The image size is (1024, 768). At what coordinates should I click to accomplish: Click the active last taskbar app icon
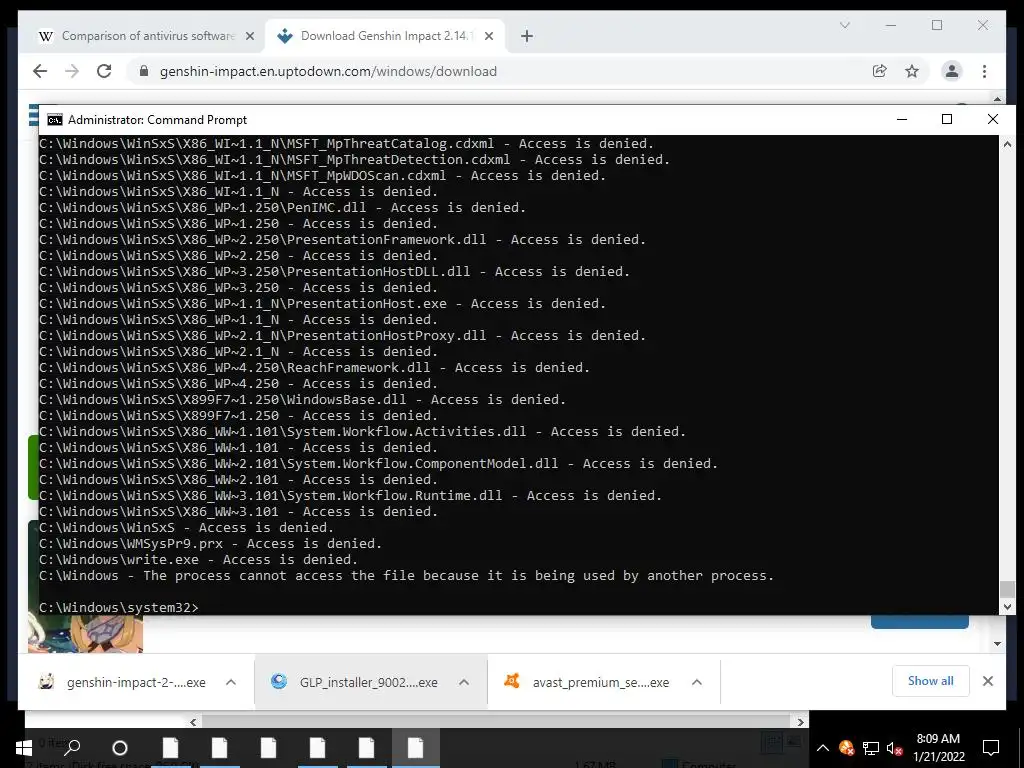[x=415, y=748]
